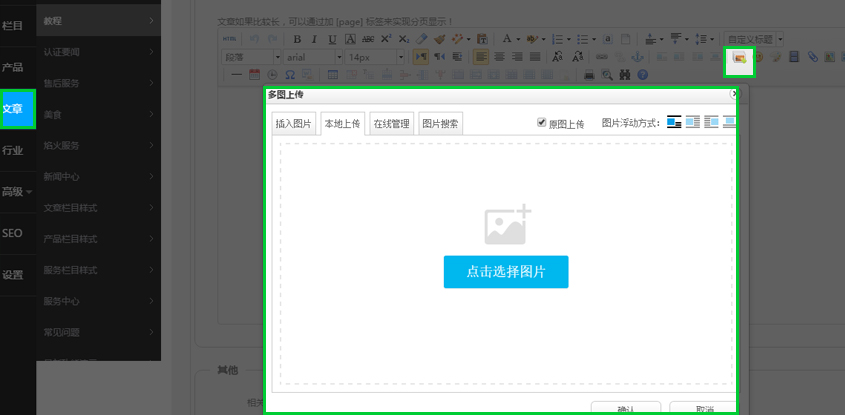Center align text in editor toolbar
The width and height of the screenshot is (845, 415).
pos(499,57)
